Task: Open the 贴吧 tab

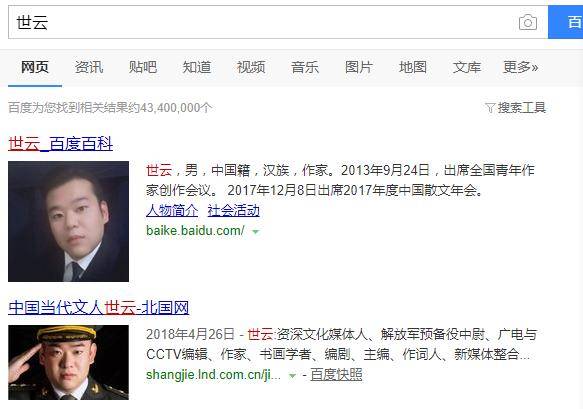Action: pyautogui.click(x=143, y=67)
